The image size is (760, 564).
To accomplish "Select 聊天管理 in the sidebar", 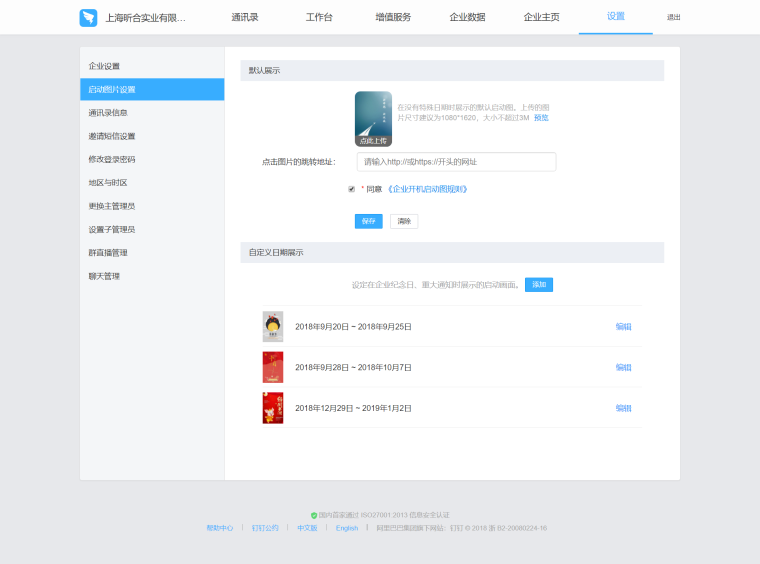I will click(x=105, y=276).
